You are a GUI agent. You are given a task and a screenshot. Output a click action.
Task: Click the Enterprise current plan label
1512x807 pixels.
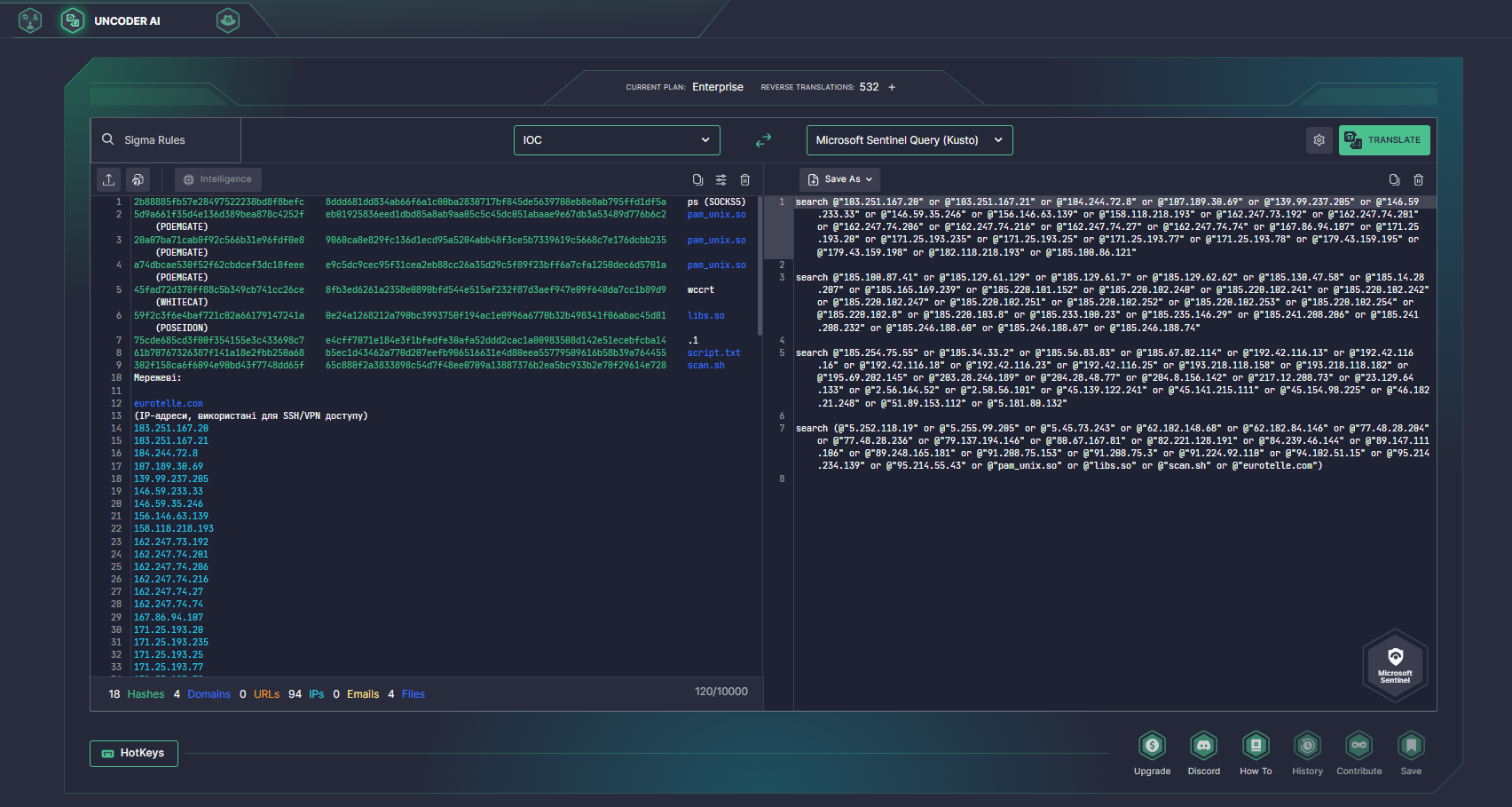718,87
